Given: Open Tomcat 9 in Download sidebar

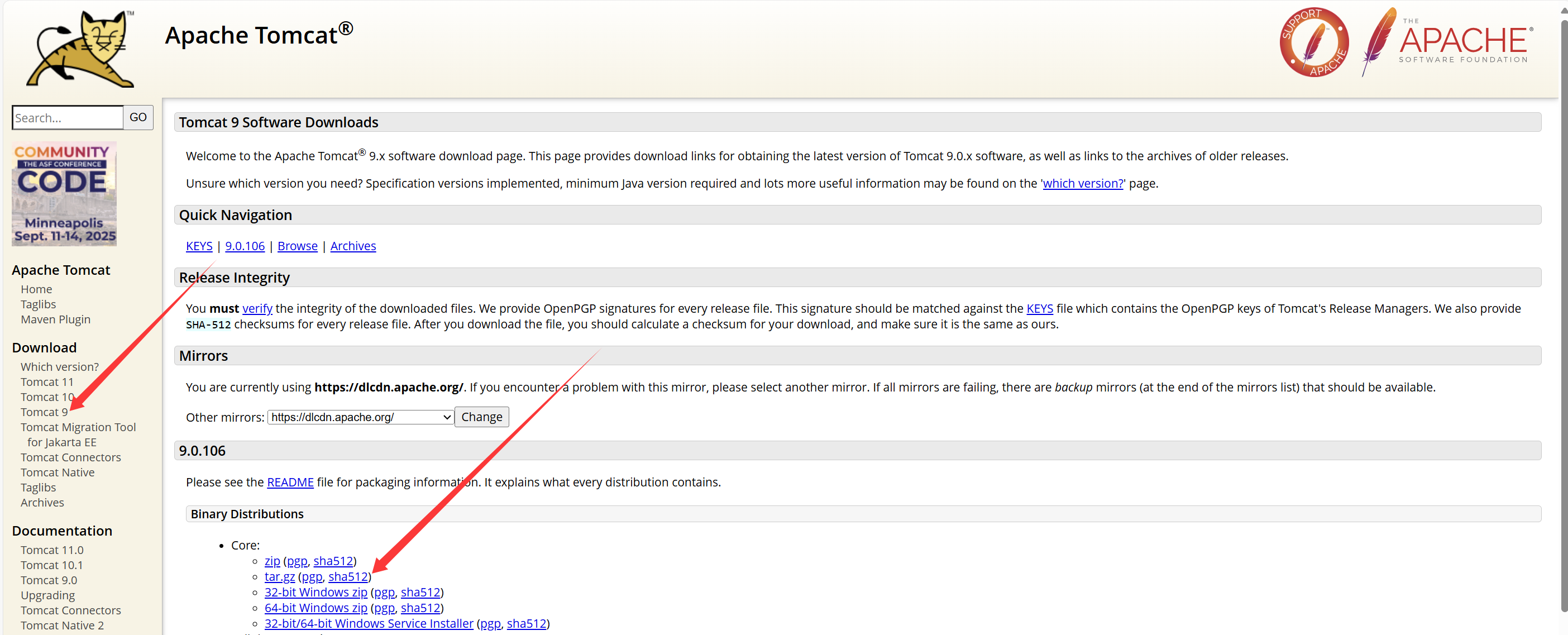Looking at the screenshot, I should pos(44,412).
